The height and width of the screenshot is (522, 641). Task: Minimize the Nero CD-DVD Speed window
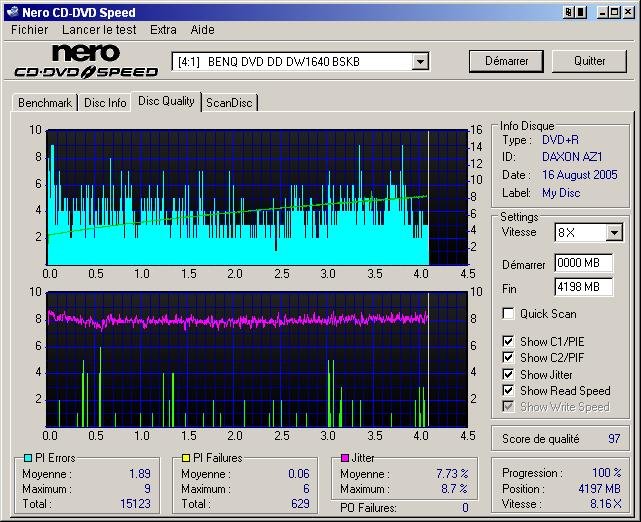pos(602,12)
